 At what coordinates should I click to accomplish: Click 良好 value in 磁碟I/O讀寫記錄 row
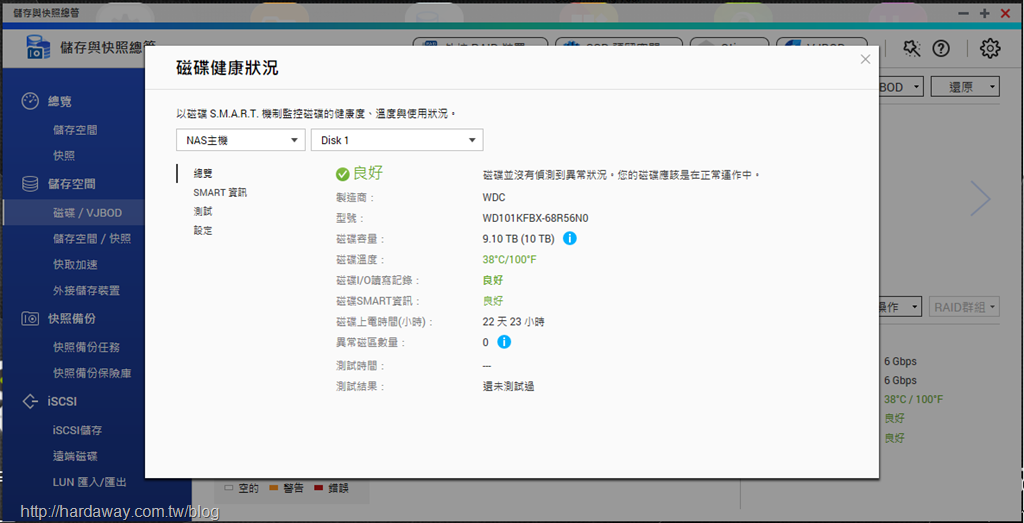[x=492, y=280]
